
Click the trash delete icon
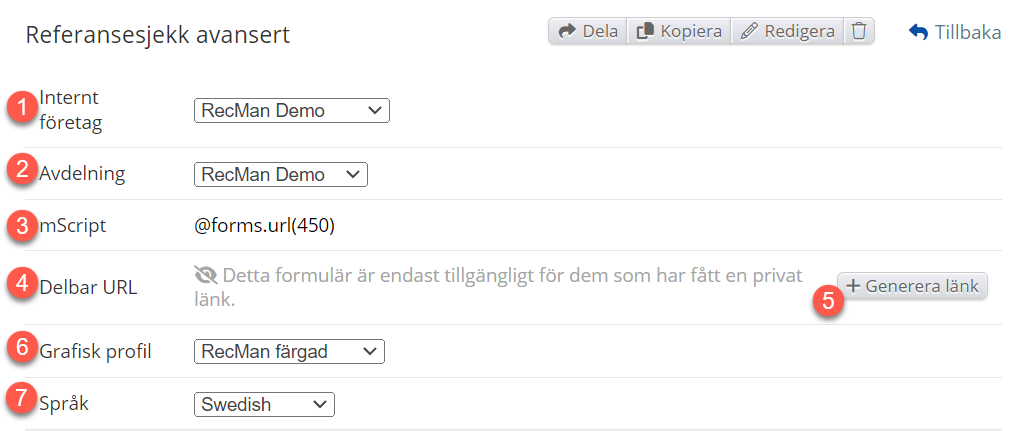click(859, 31)
